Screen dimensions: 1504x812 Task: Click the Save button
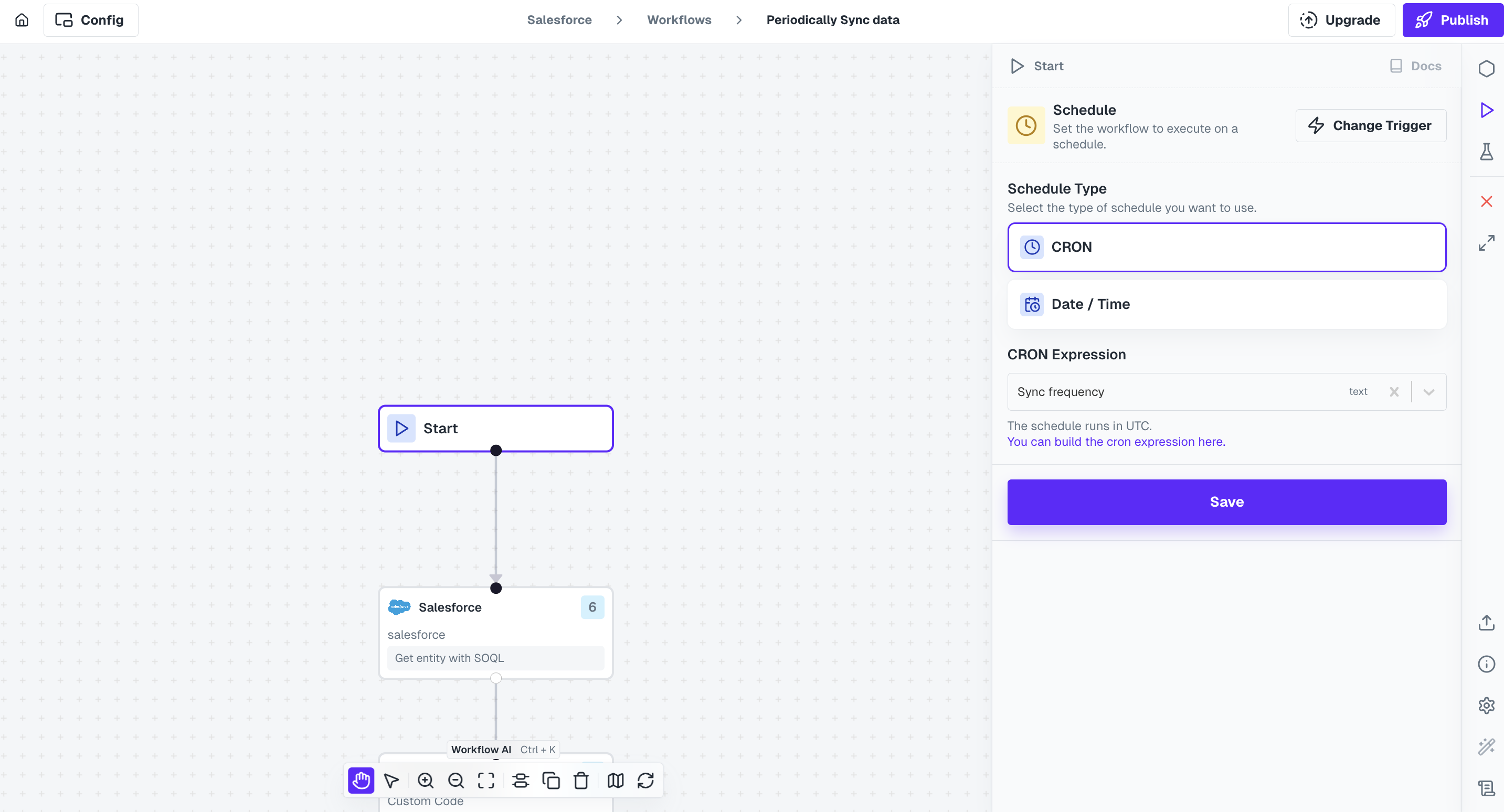coord(1226,501)
